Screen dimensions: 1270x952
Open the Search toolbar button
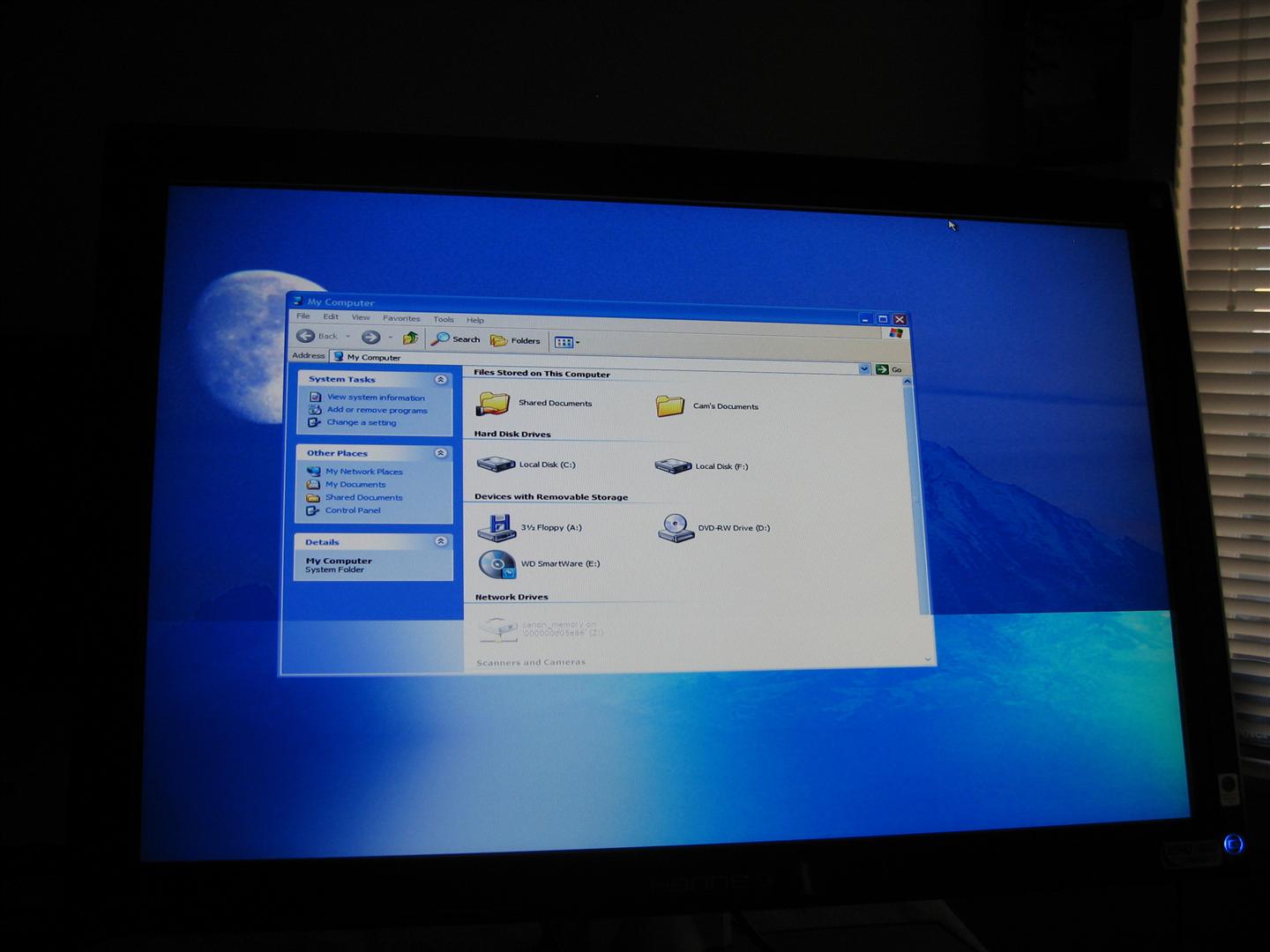pyautogui.click(x=456, y=338)
